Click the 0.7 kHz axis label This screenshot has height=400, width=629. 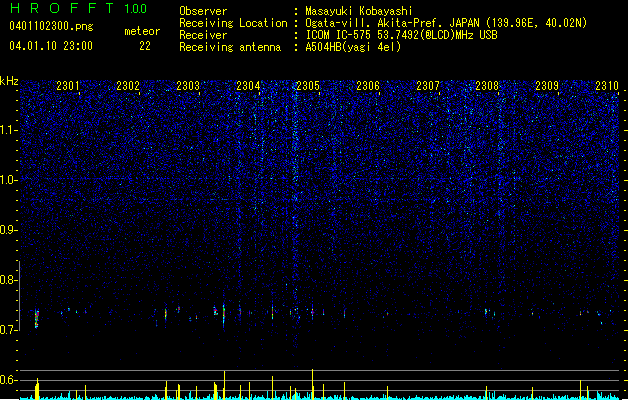(x=9, y=330)
